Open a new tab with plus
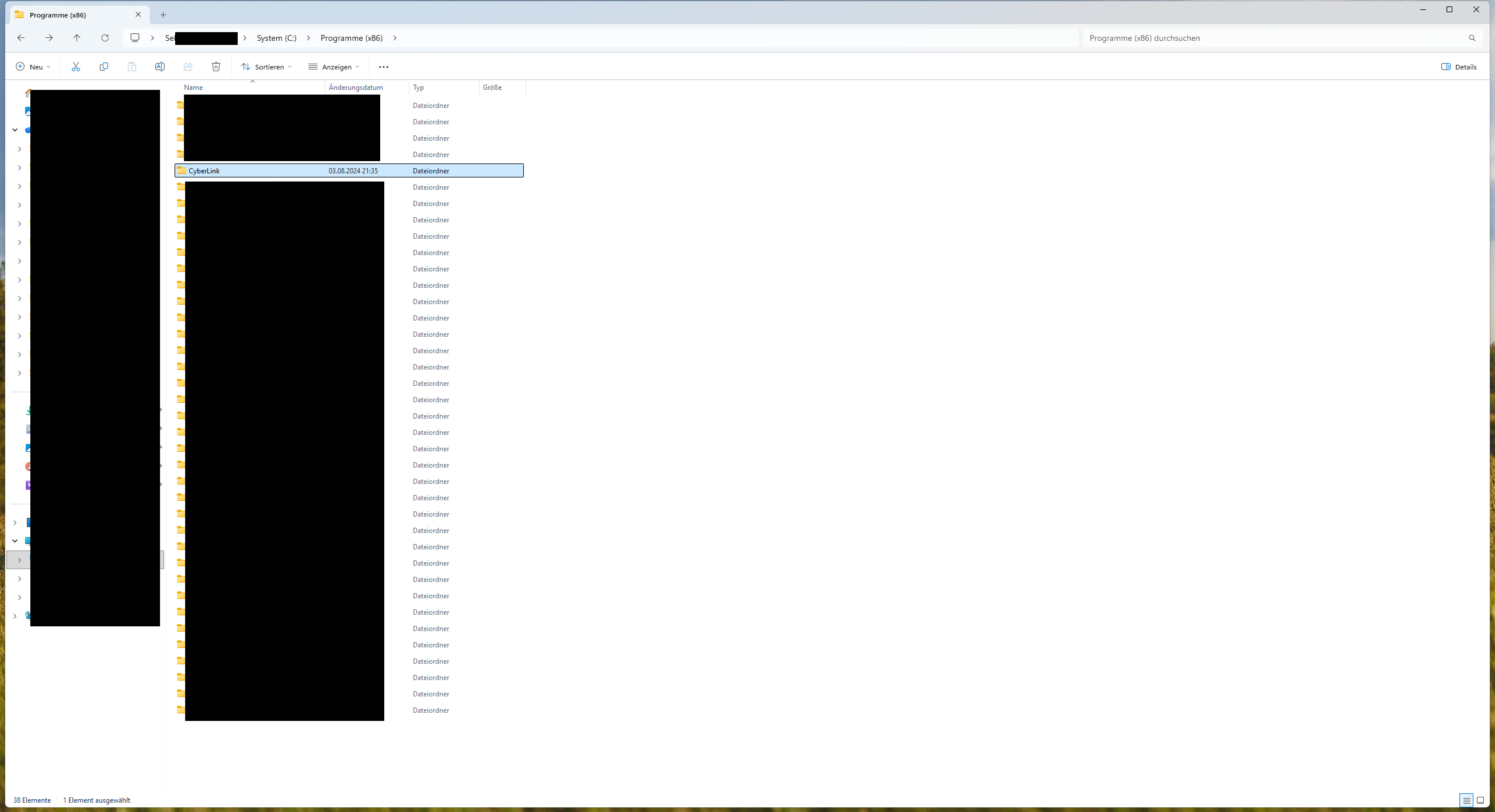This screenshot has height=812, width=1495. [164, 15]
